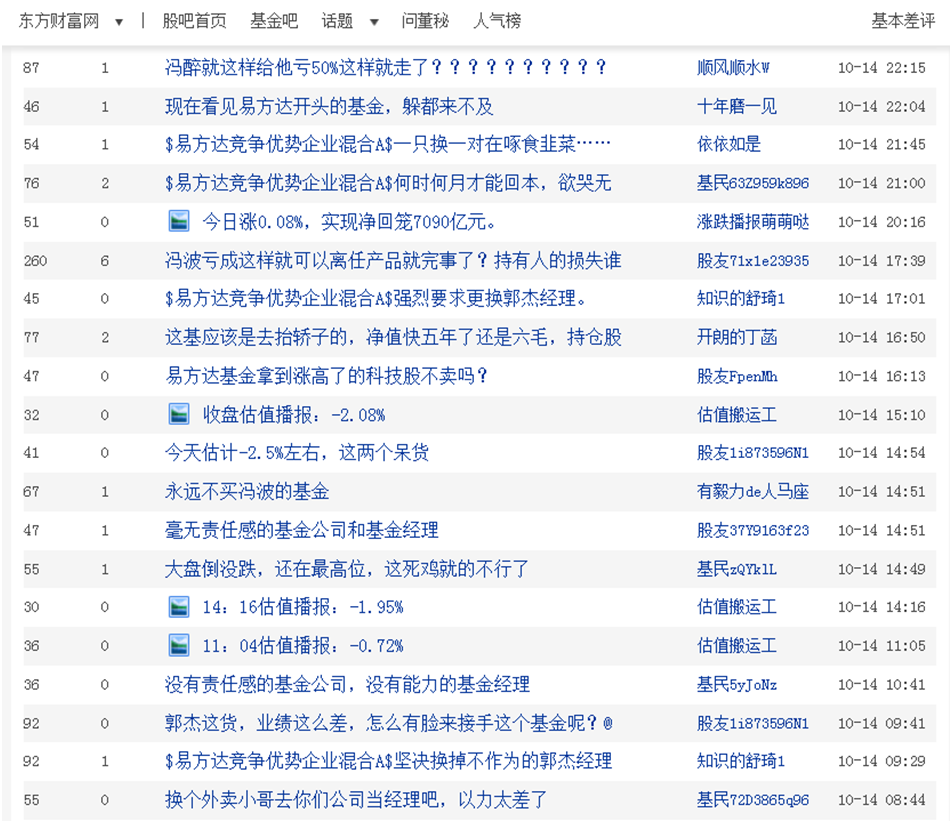View author profile 基民5yJoNz

tap(737, 684)
